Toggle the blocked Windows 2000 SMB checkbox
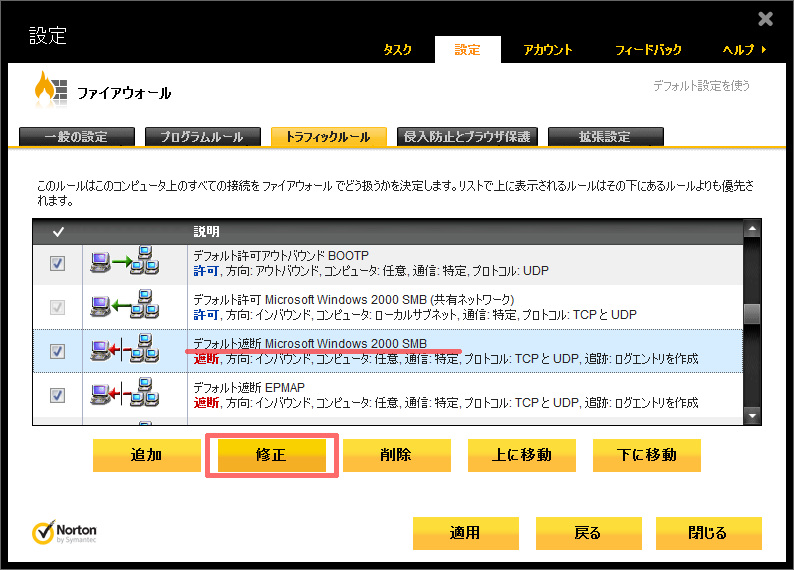Image resolution: width=794 pixels, height=570 pixels. pos(58,351)
